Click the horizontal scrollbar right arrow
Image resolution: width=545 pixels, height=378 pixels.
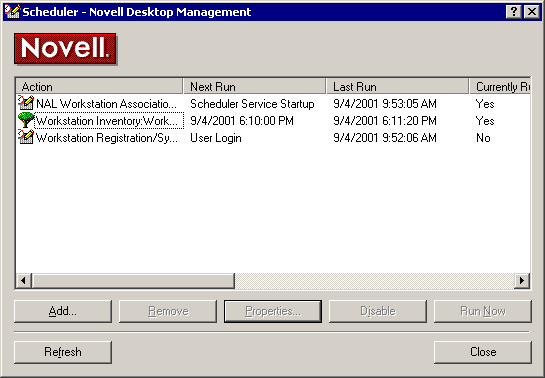[522, 280]
